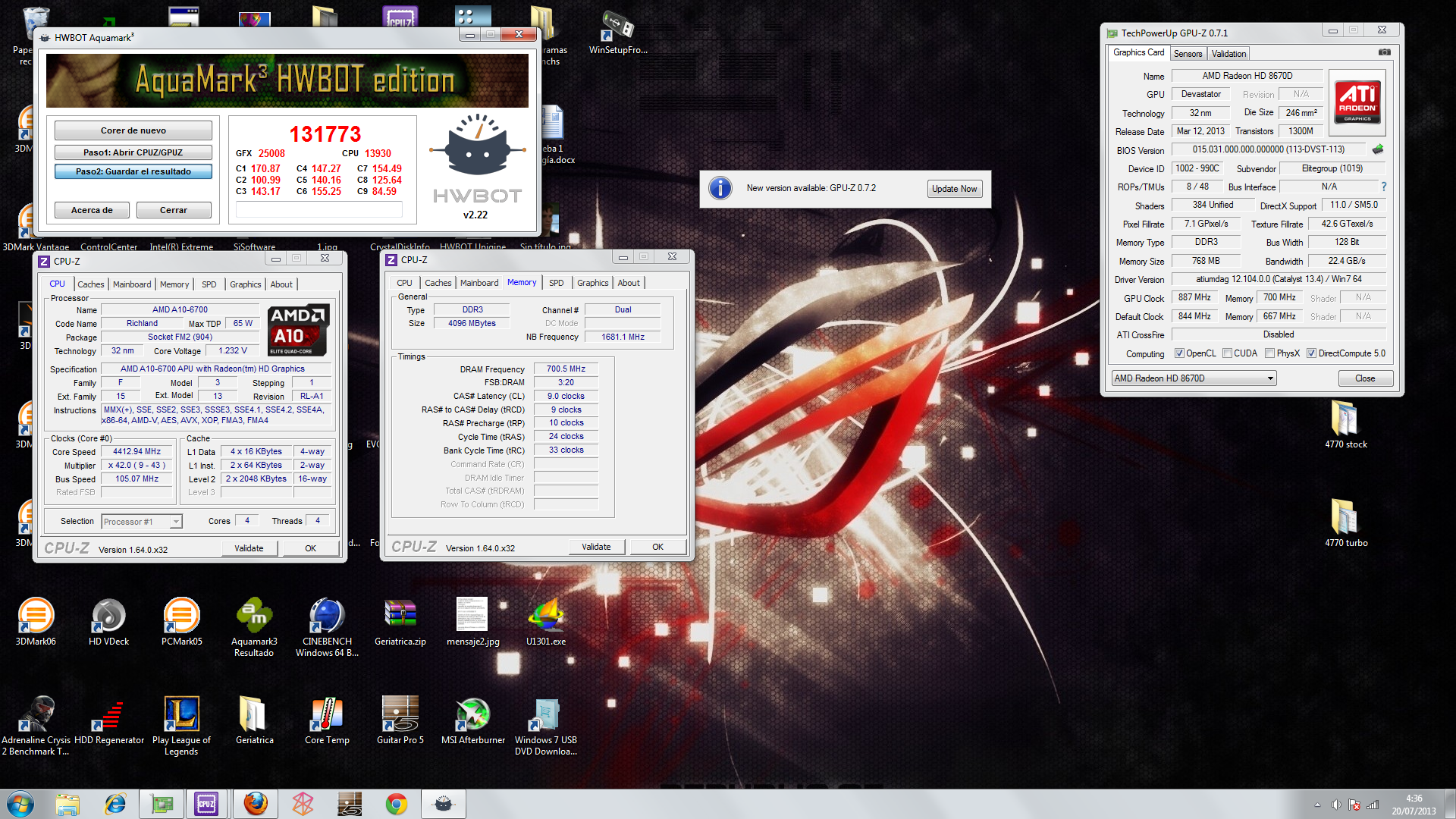Click the Aquamark score 131773
Image resolution: width=1456 pixels, height=819 pixels.
click(x=325, y=134)
